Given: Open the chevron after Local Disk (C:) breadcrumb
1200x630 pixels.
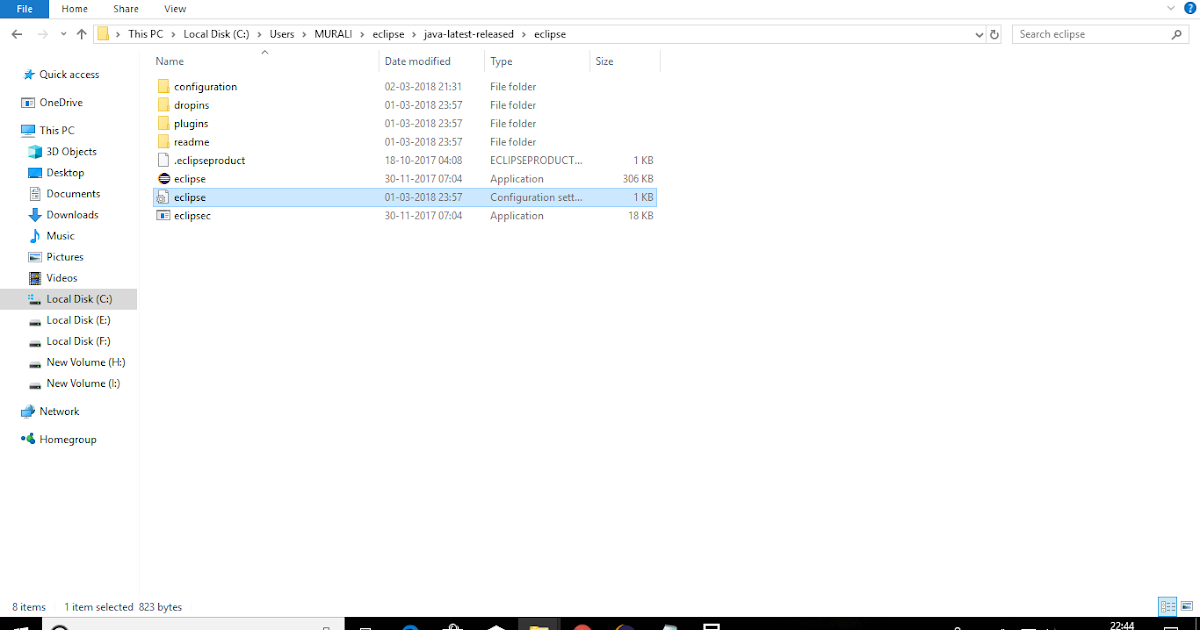Looking at the screenshot, I should click(259, 34).
